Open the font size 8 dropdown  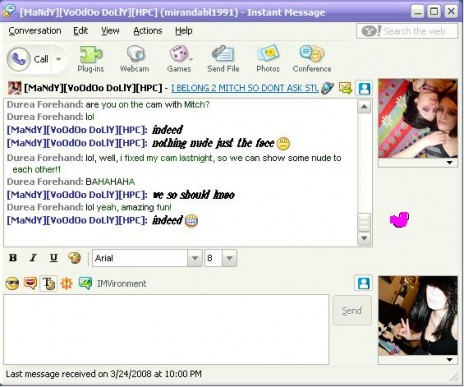coord(229,258)
